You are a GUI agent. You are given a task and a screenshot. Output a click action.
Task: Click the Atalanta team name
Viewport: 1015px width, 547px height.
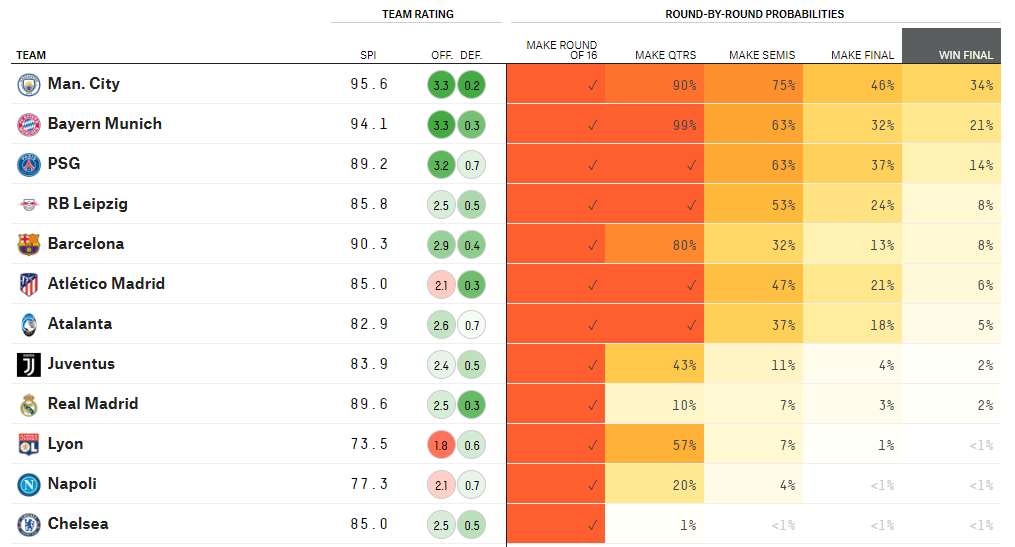(80, 324)
